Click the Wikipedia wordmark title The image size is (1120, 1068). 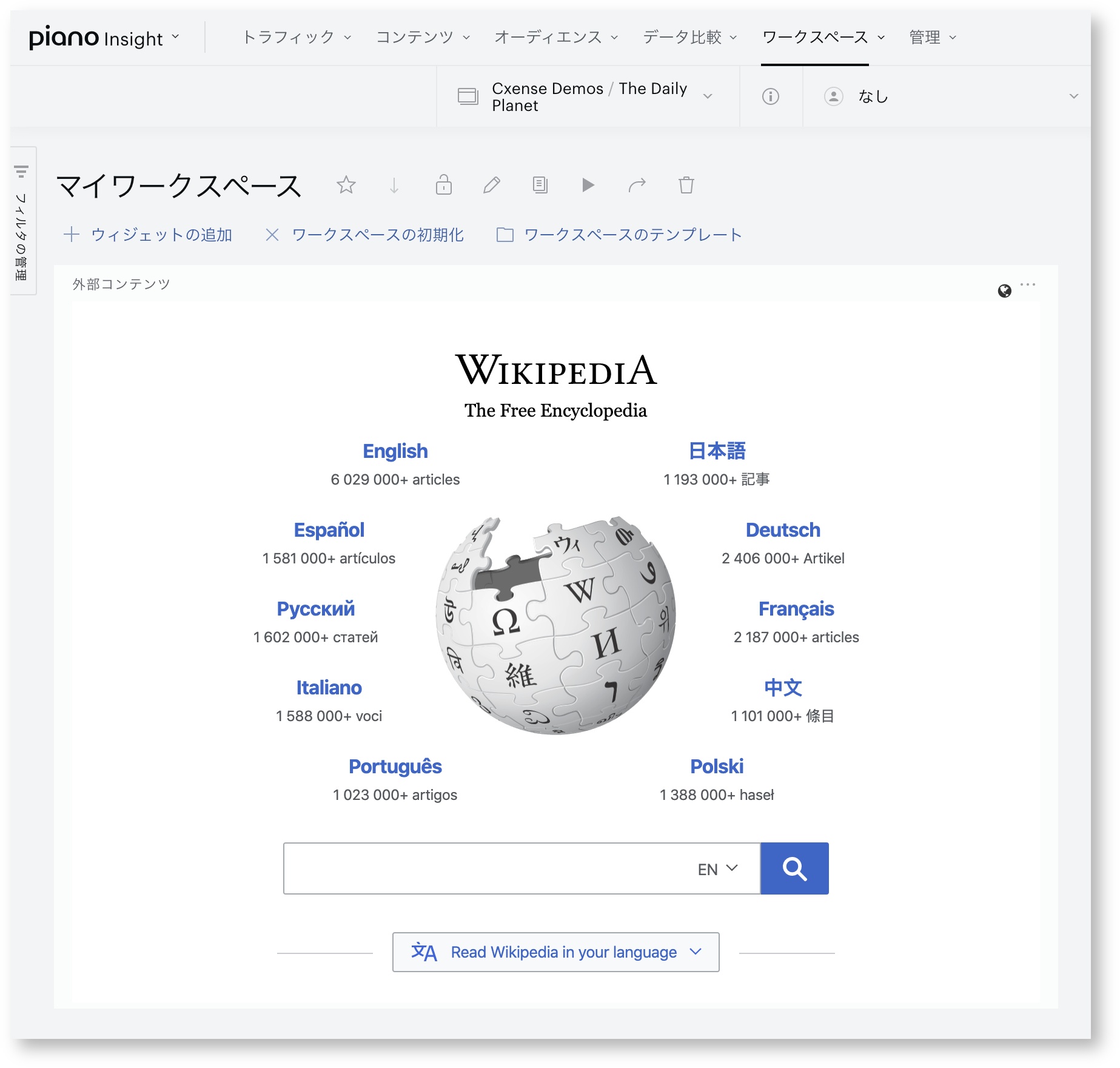click(x=556, y=371)
